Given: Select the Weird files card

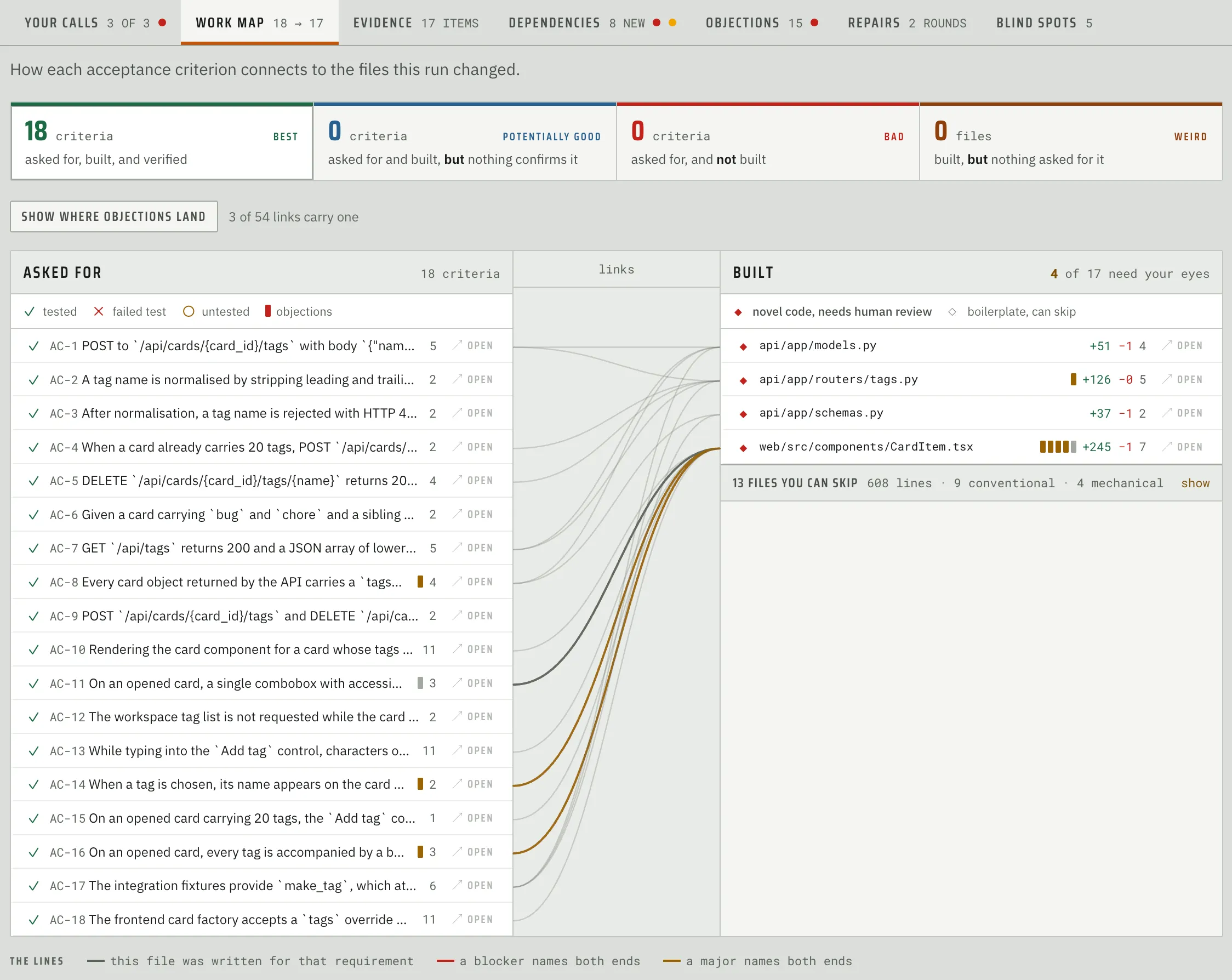Looking at the screenshot, I should 1070,142.
